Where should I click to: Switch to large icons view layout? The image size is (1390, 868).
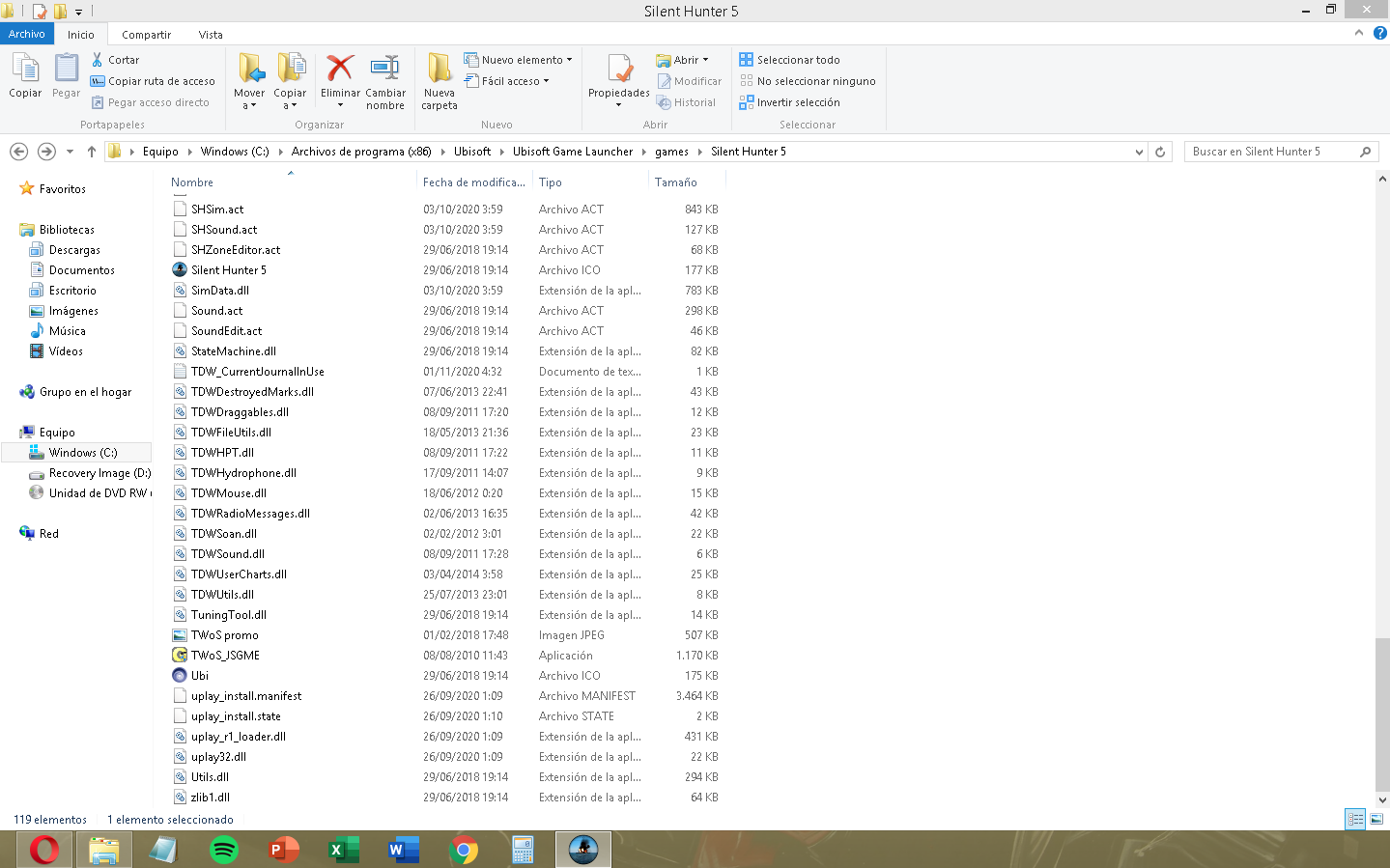coord(1376,819)
